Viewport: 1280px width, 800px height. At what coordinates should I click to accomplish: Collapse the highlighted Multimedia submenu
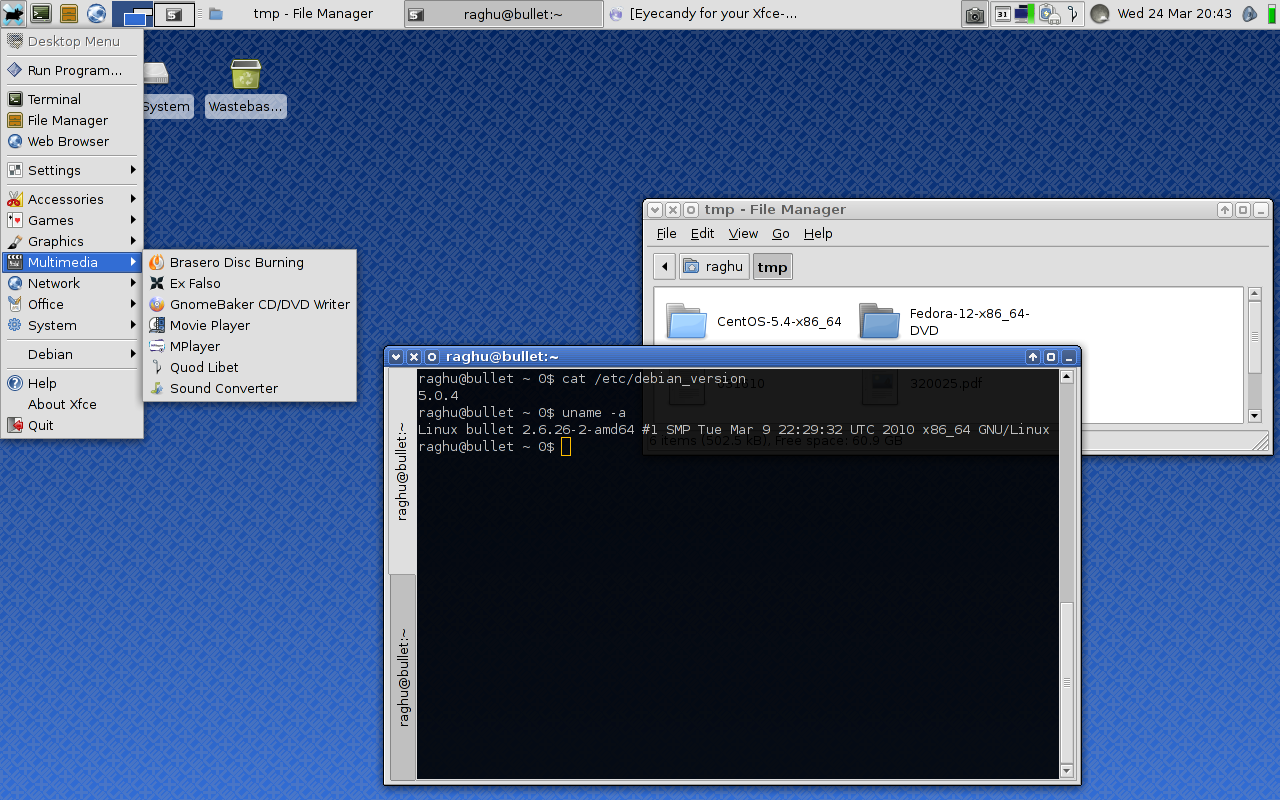[72, 262]
